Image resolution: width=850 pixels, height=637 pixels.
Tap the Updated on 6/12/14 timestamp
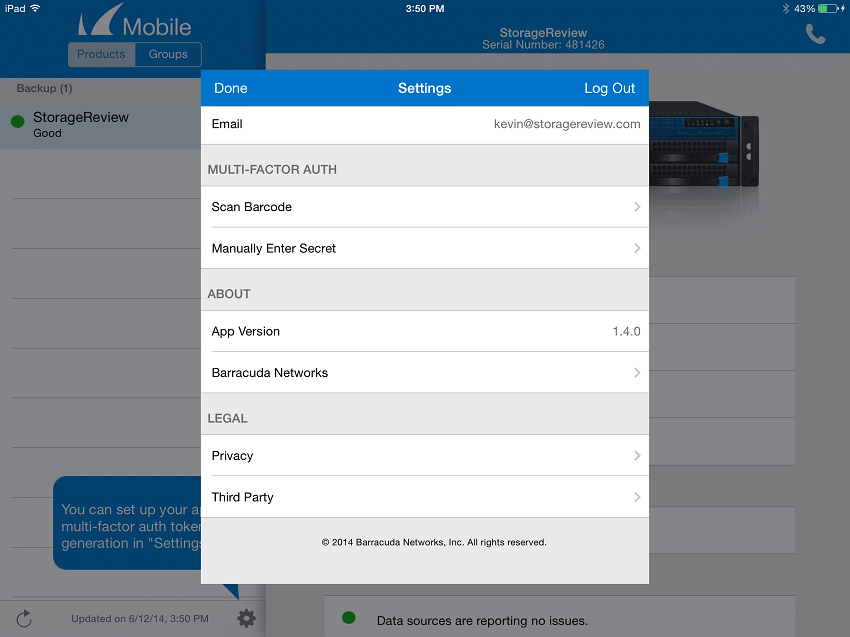140,619
